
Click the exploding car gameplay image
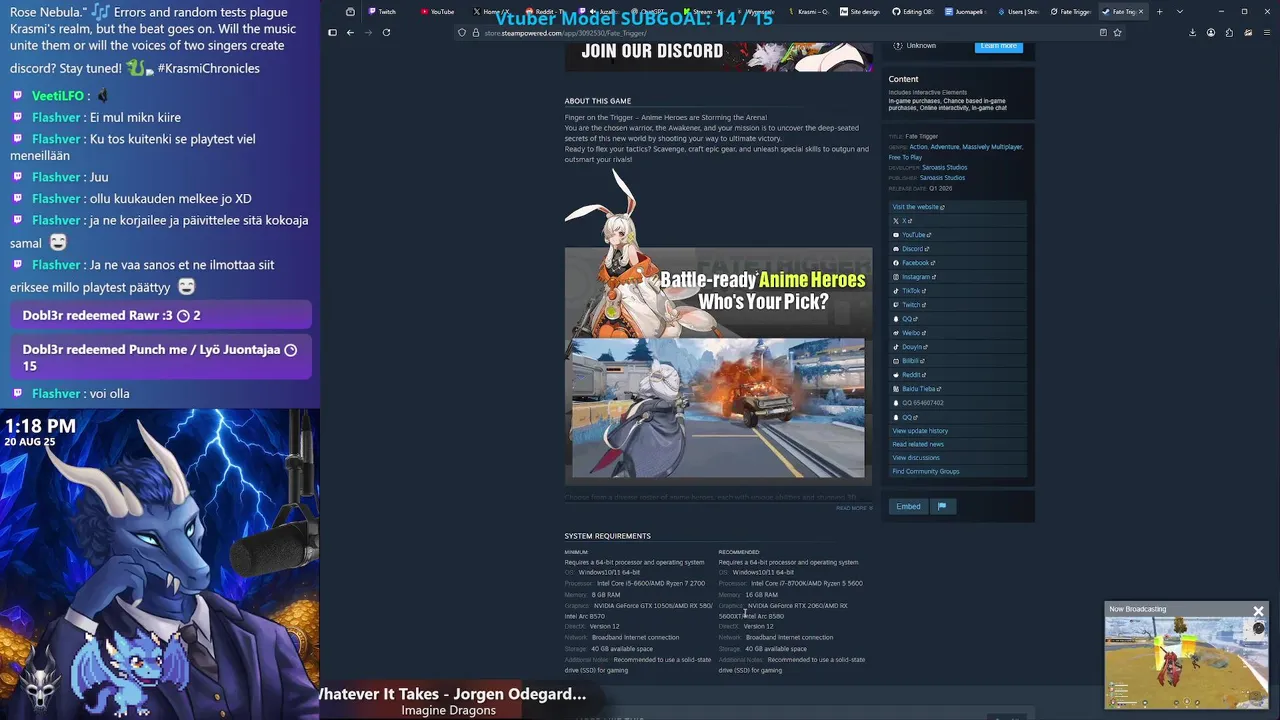[718, 408]
